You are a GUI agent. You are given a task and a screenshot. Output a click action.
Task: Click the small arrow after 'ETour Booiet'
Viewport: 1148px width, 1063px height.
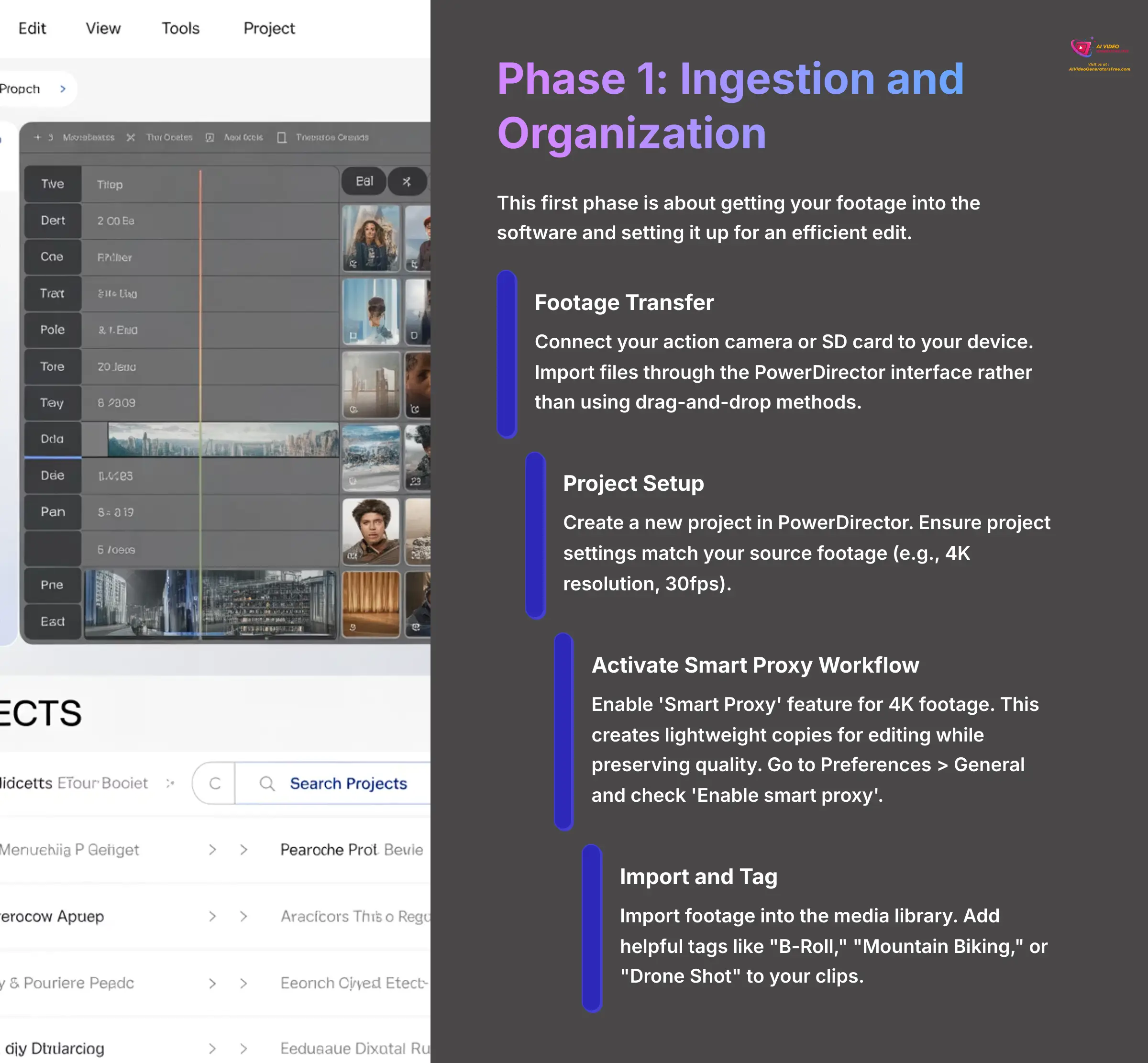[170, 784]
